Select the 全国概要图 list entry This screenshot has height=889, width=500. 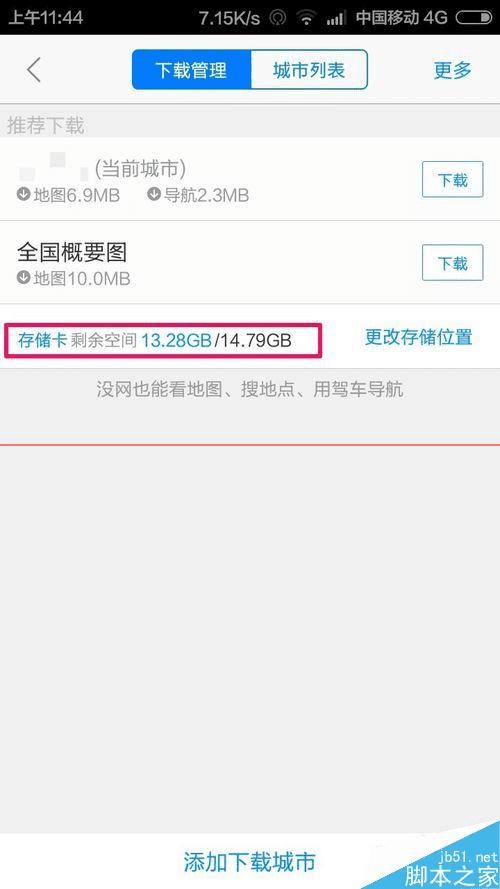pyautogui.click(x=250, y=263)
